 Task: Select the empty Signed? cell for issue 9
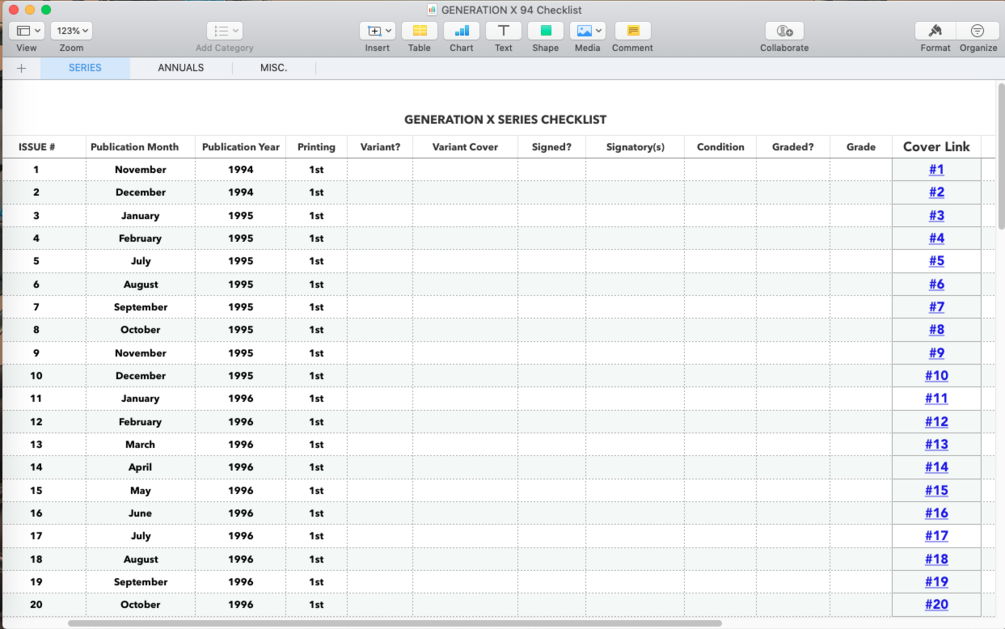pyautogui.click(x=551, y=353)
